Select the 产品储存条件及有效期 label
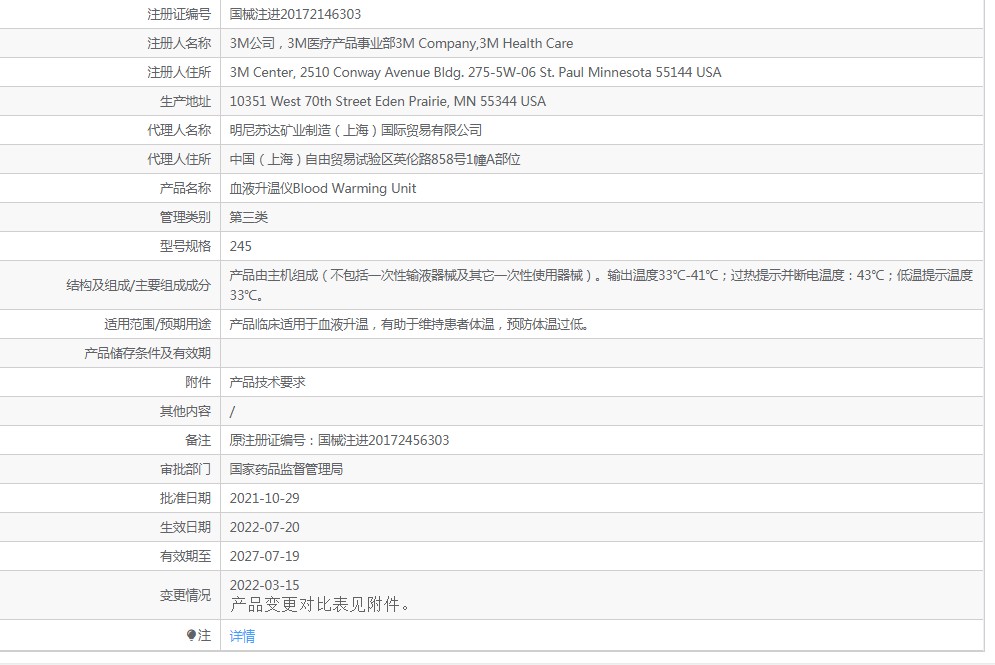The width and height of the screenshot is (995, 665). [147, 353]
